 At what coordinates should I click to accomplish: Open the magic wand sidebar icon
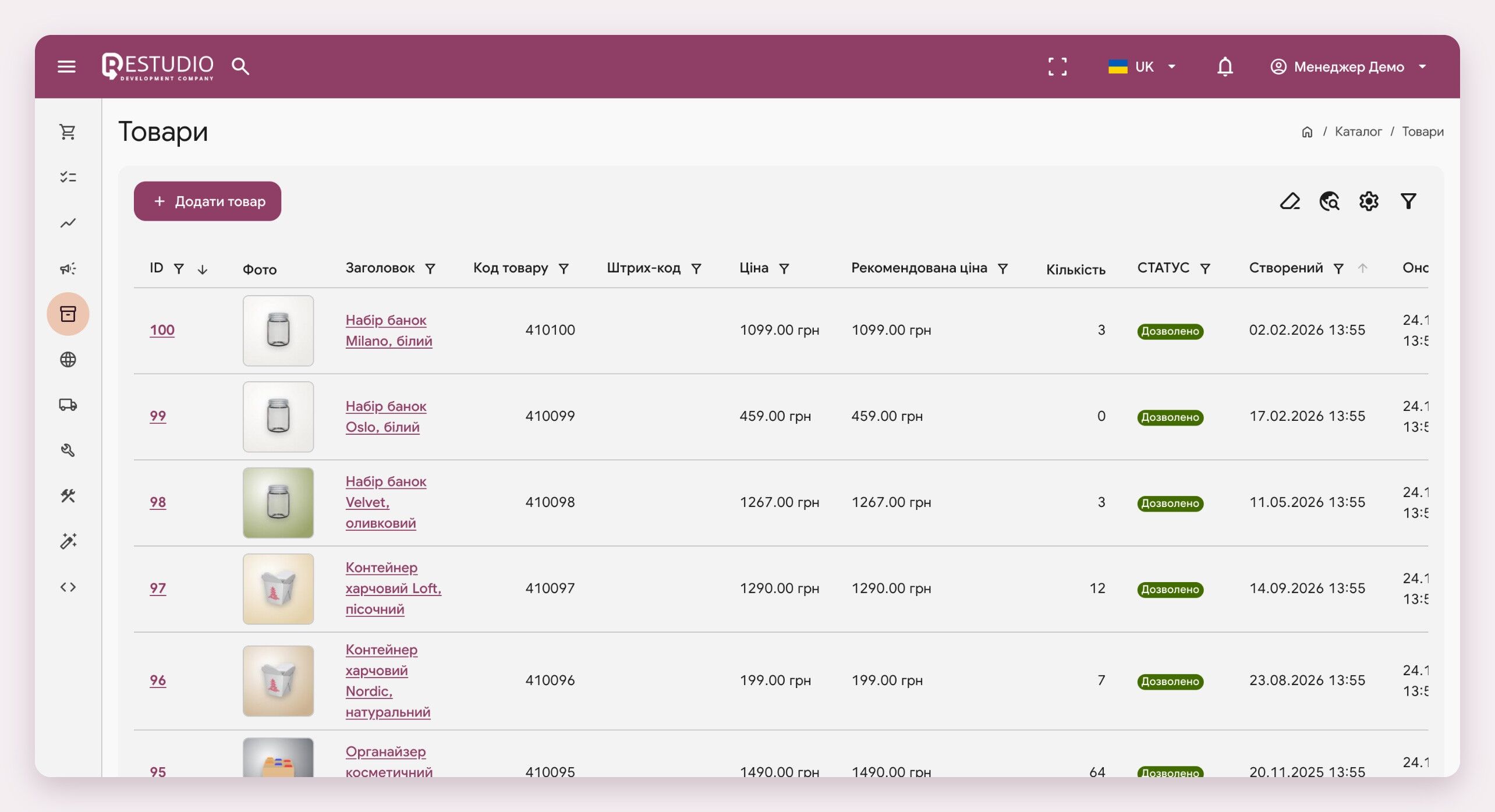tap(68, 541)
